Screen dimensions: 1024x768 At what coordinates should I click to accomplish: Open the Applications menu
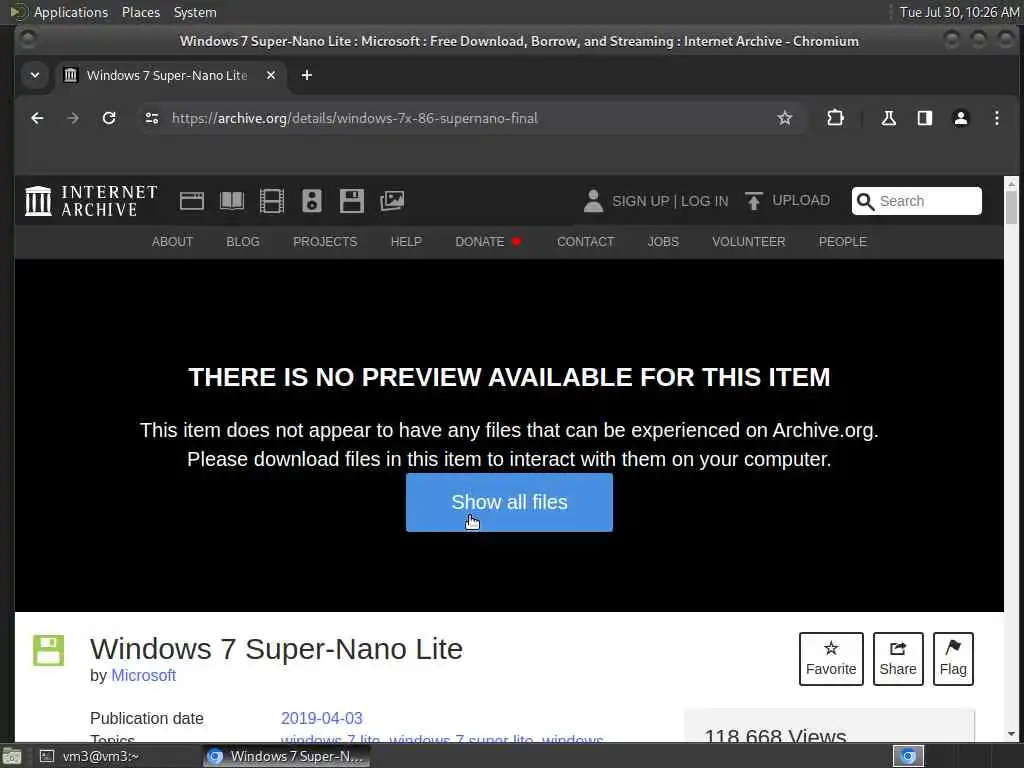pyautogui.click(x=71, y=12)
